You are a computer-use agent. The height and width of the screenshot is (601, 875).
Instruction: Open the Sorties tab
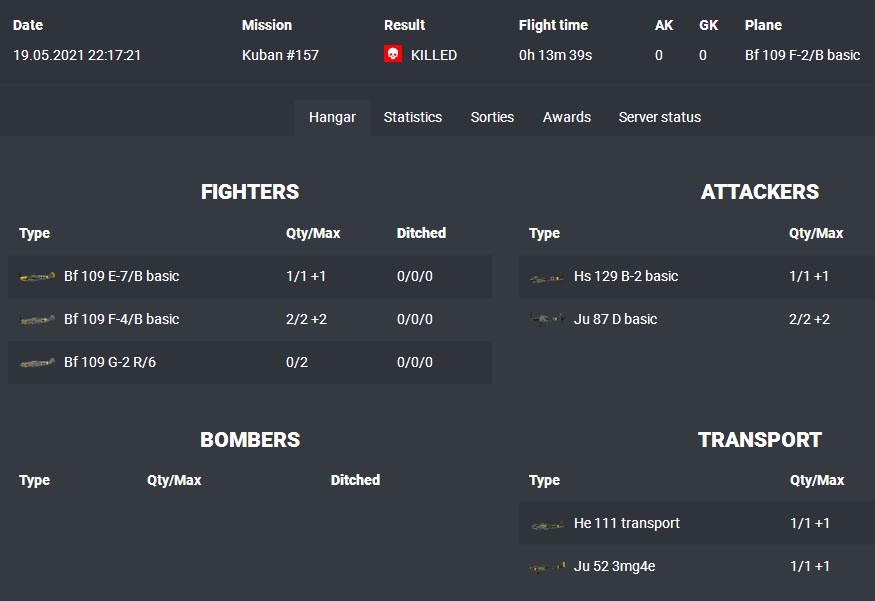coord(492,117)
